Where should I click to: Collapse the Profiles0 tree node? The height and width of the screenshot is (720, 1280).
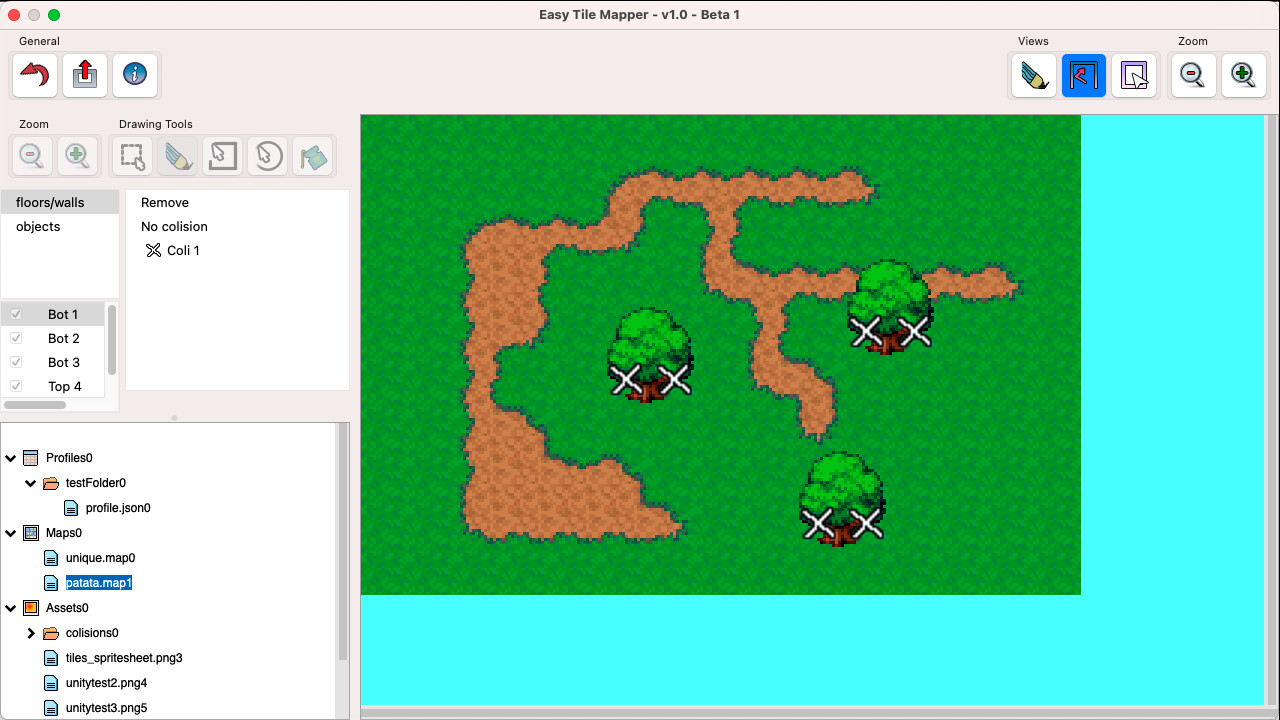pyautogui.click(x=10, y=457)
